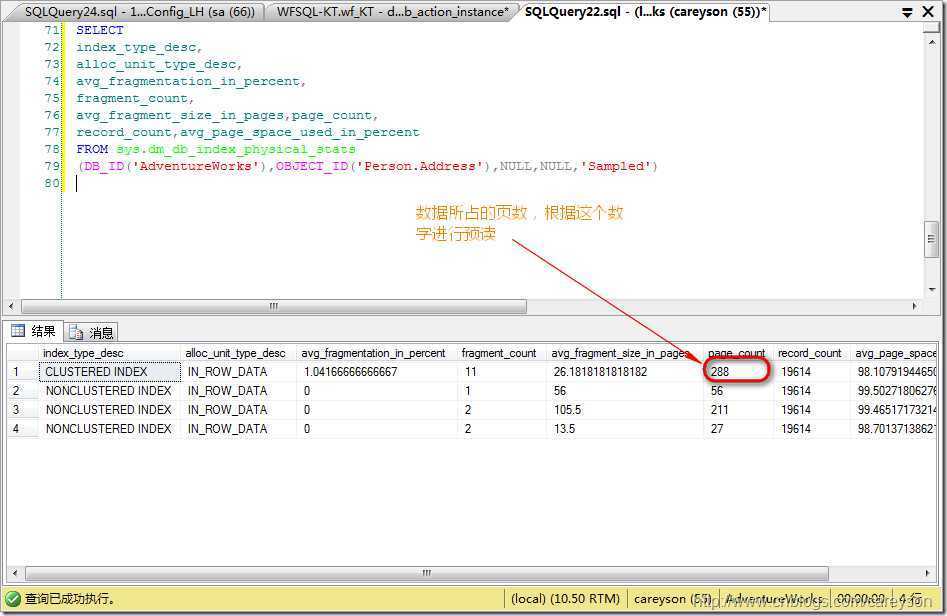Screen dimensions: 947x616
Task: Open the active files dropdown arrow
Action: (x=907, y=12)
